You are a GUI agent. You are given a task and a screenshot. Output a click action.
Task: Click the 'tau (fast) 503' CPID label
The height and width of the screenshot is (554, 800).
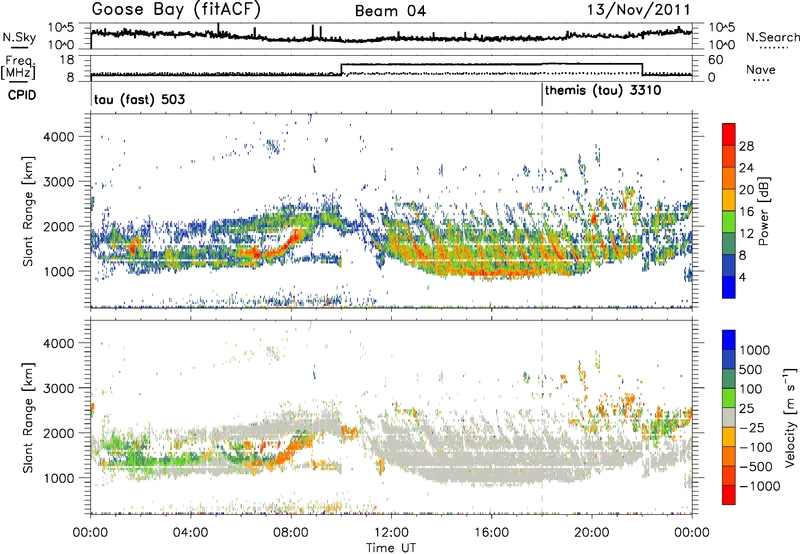(x=139, y=99)
